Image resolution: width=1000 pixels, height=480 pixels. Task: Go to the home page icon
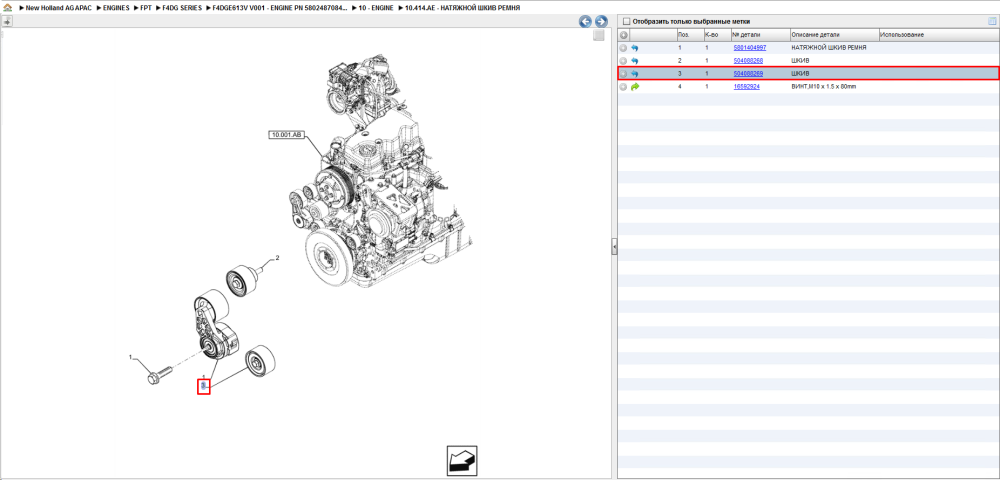click(7, 8)
